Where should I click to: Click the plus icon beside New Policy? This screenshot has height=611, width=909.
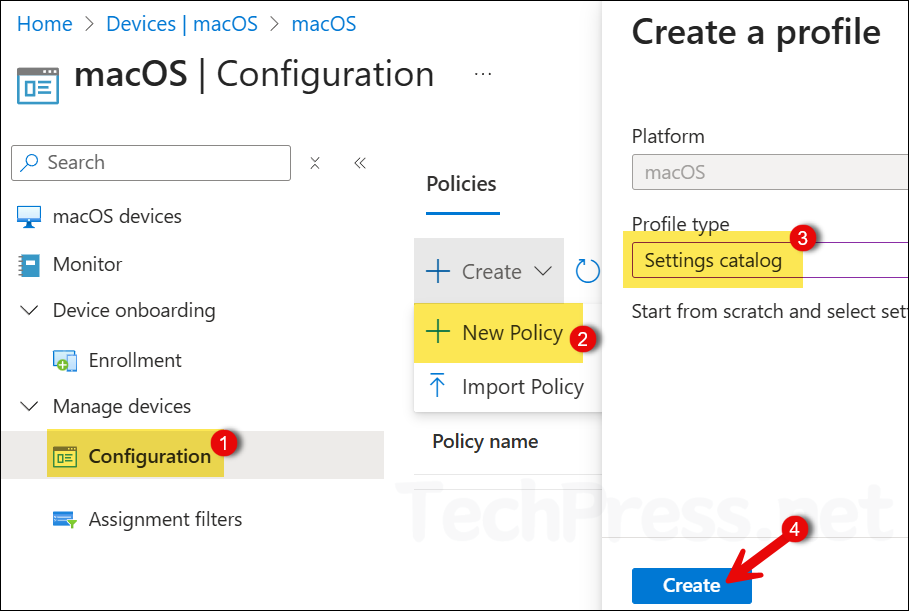click(x=438, y=333)
